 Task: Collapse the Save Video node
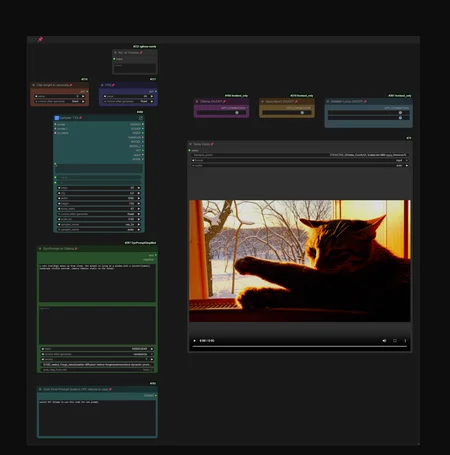pos(191,144)
